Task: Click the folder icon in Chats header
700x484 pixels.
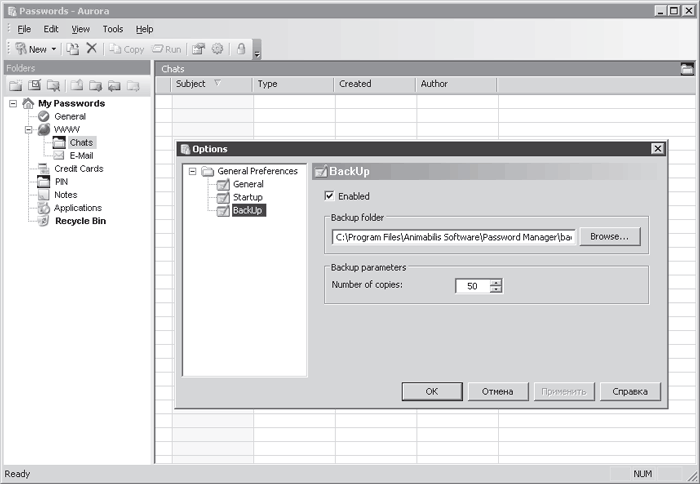Action: [x=687, y=69]
